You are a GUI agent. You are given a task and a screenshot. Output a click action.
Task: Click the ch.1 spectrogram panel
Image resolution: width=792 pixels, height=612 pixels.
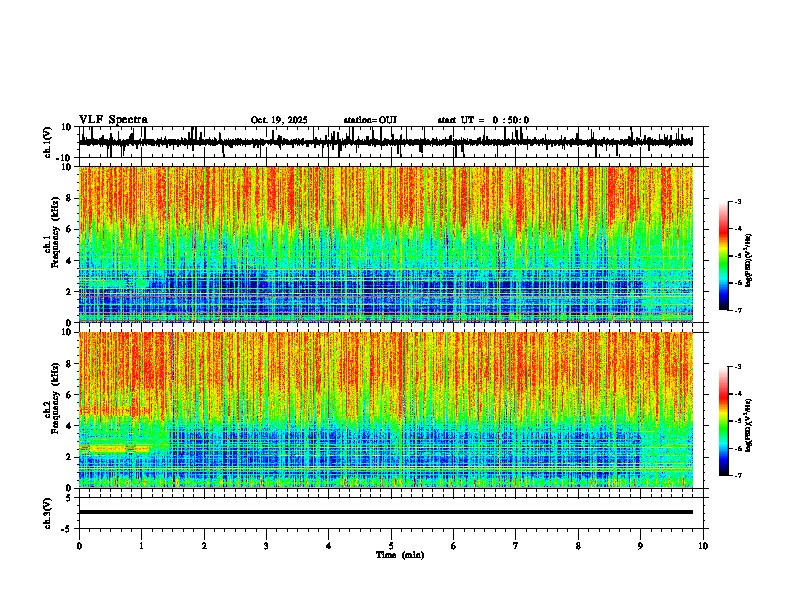coord(386,244)
